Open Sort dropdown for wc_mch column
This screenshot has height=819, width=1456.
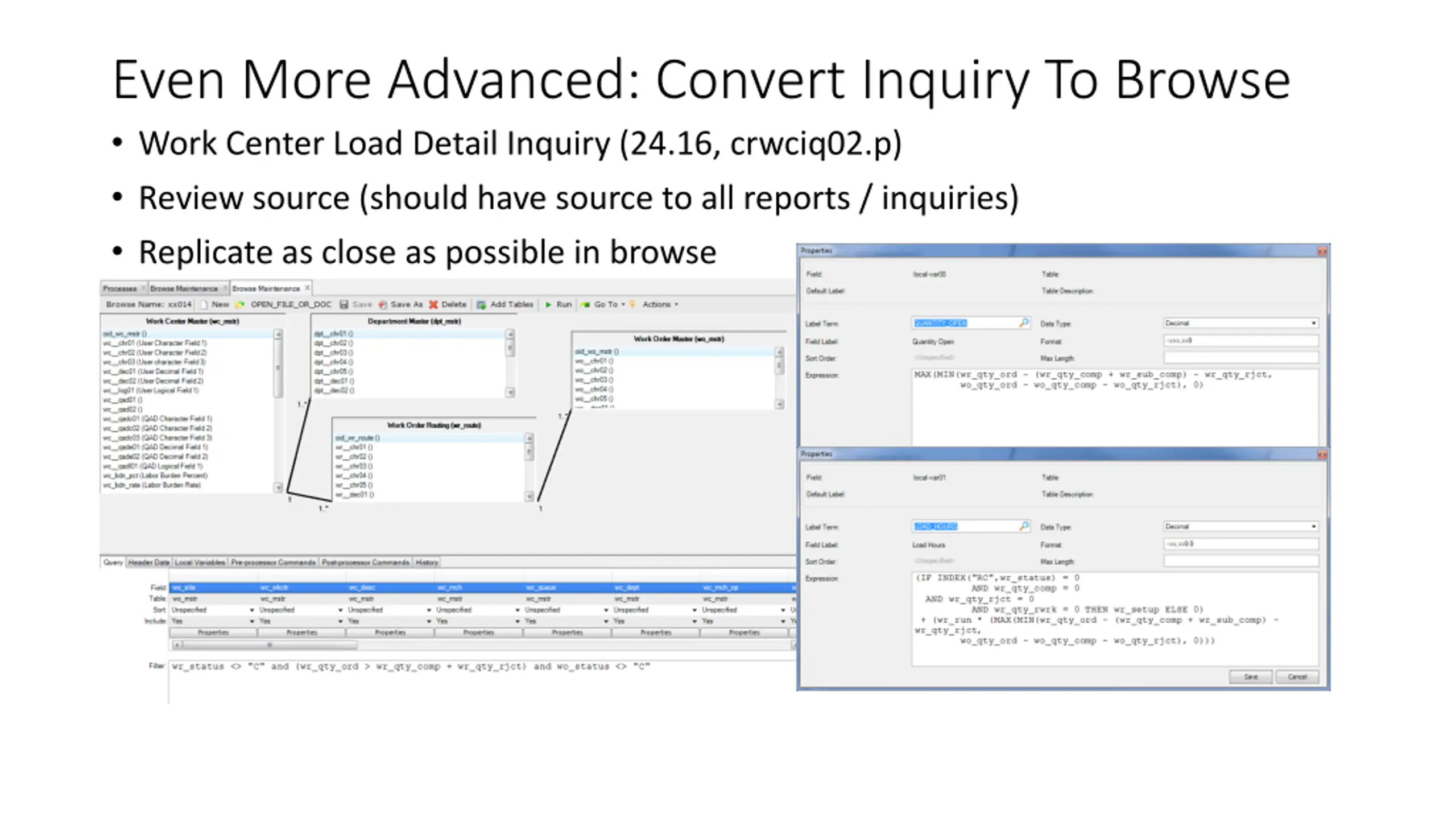click(517, 610)
